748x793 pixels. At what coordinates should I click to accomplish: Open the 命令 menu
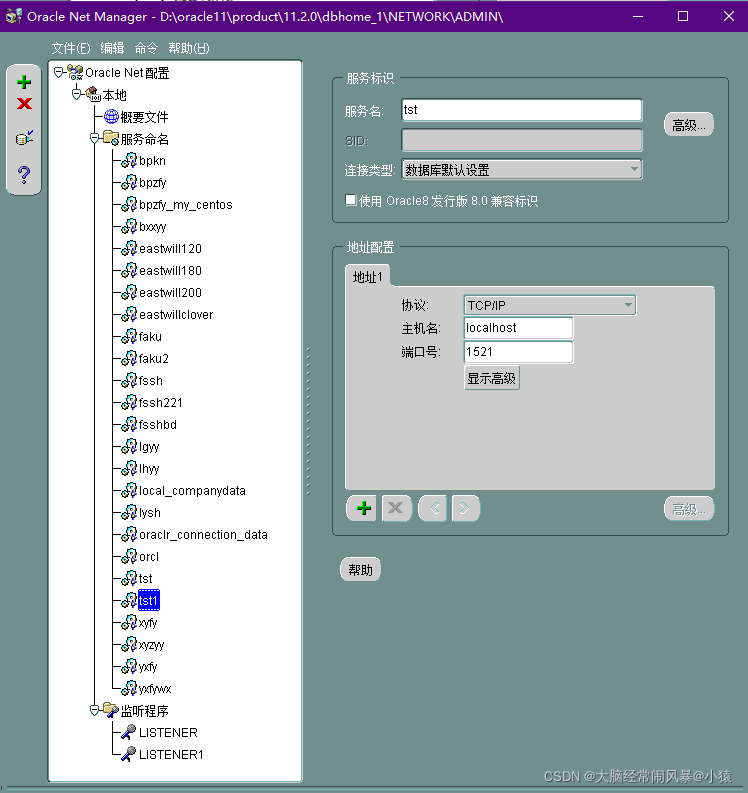tap(146, 48)
